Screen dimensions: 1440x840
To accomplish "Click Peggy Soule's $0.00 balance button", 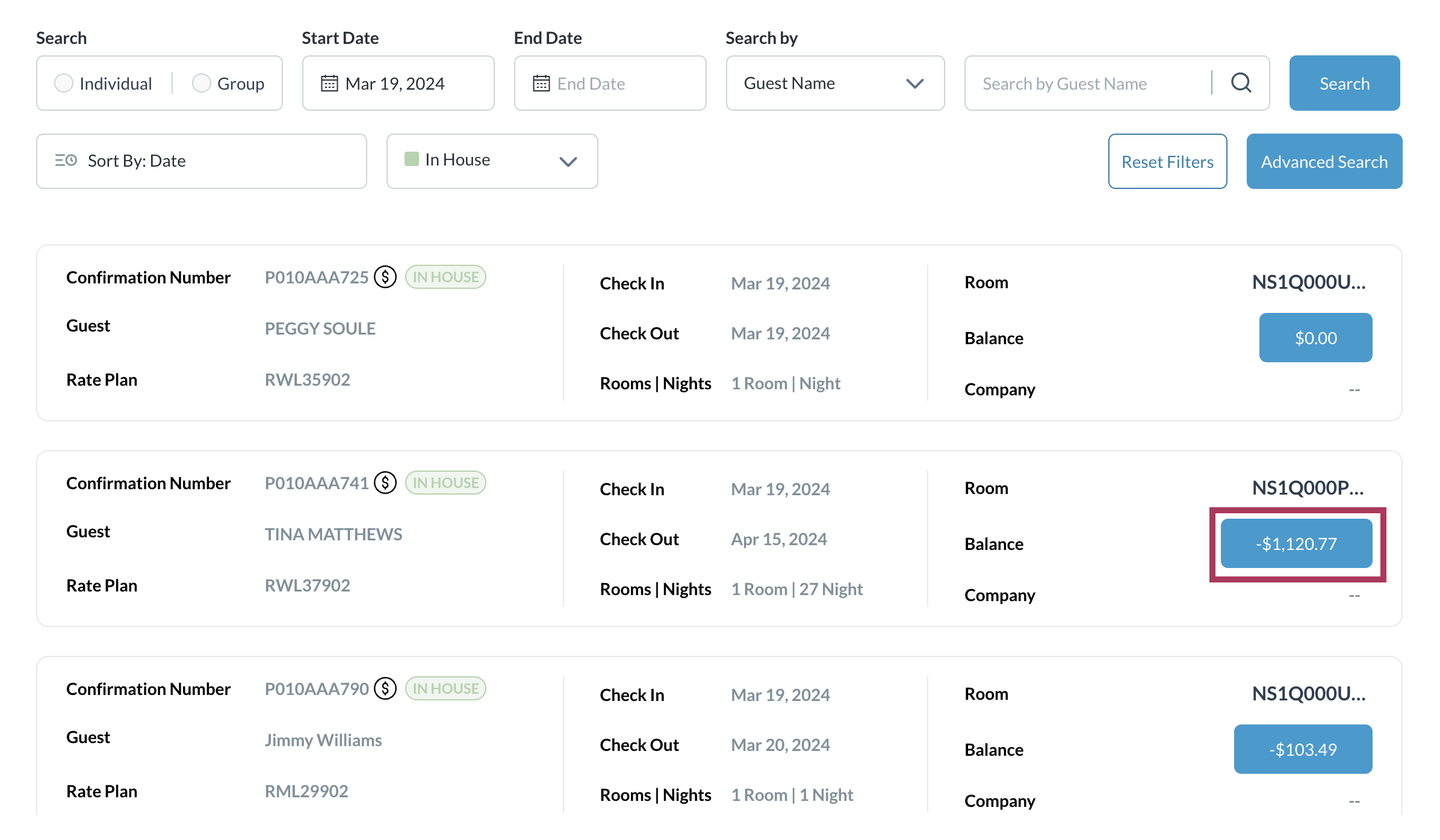I will pyautogui.click(x=1315, y=338).
